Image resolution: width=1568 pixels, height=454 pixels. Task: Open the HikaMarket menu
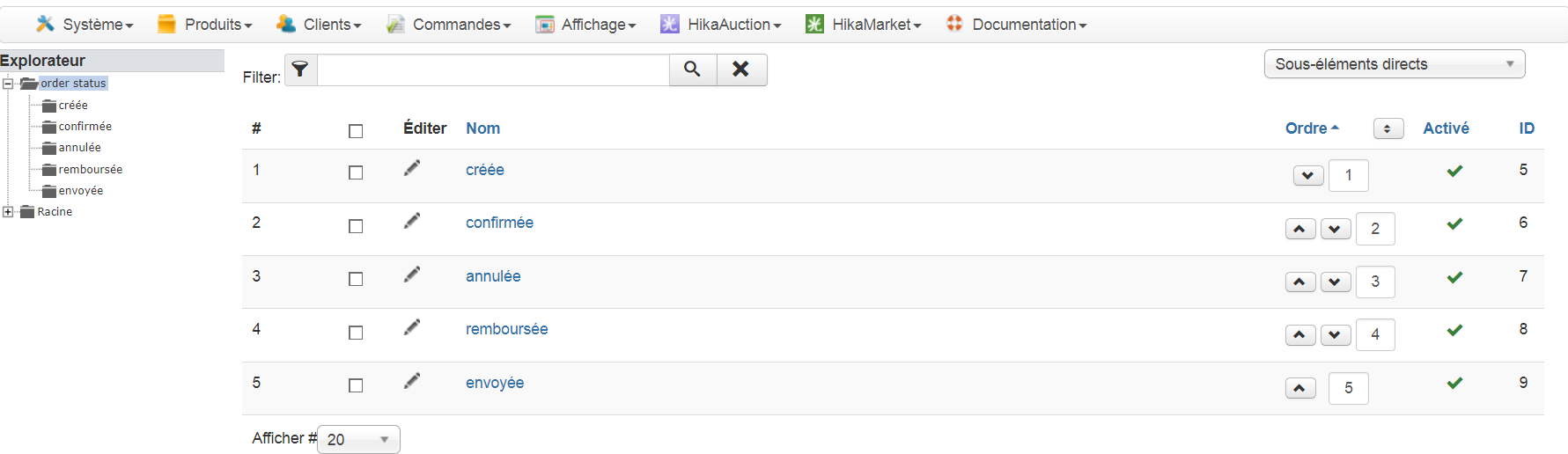pos(864,25)
